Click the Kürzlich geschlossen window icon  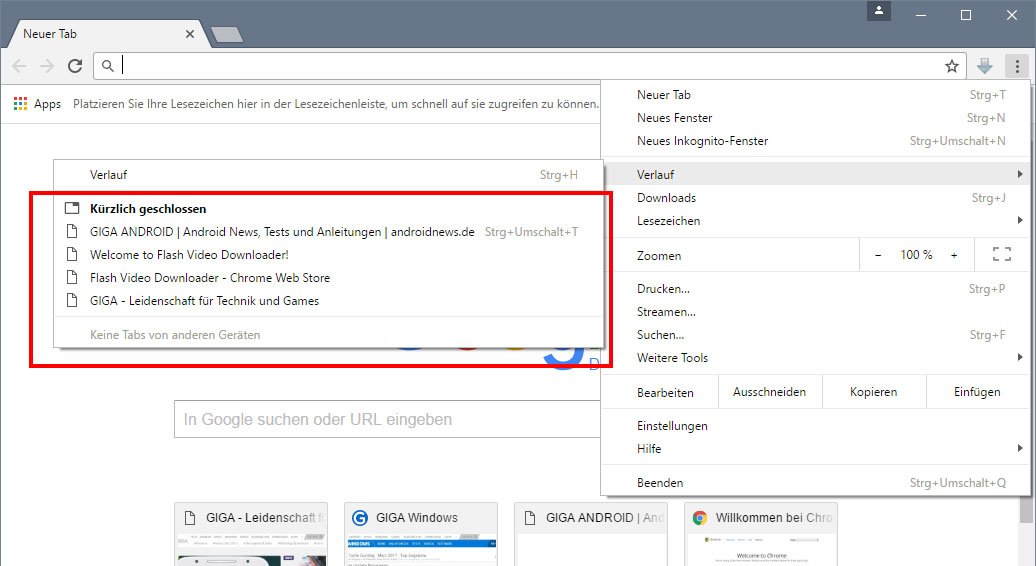pyautogui.click(x=72, y=209)
